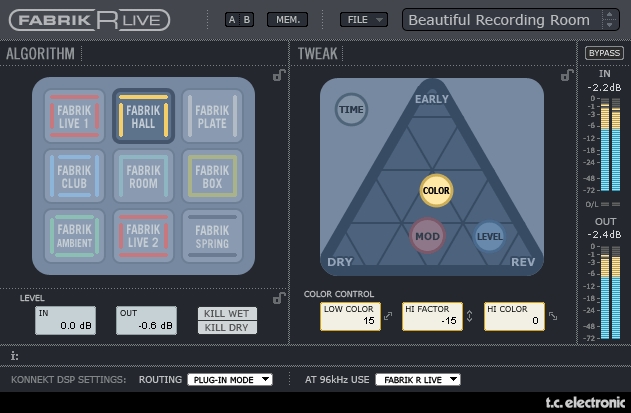The width and height of the screenshot is (631, 413).
Task: Click the -2.2dB input peak readout
Action: click(604, 87)
